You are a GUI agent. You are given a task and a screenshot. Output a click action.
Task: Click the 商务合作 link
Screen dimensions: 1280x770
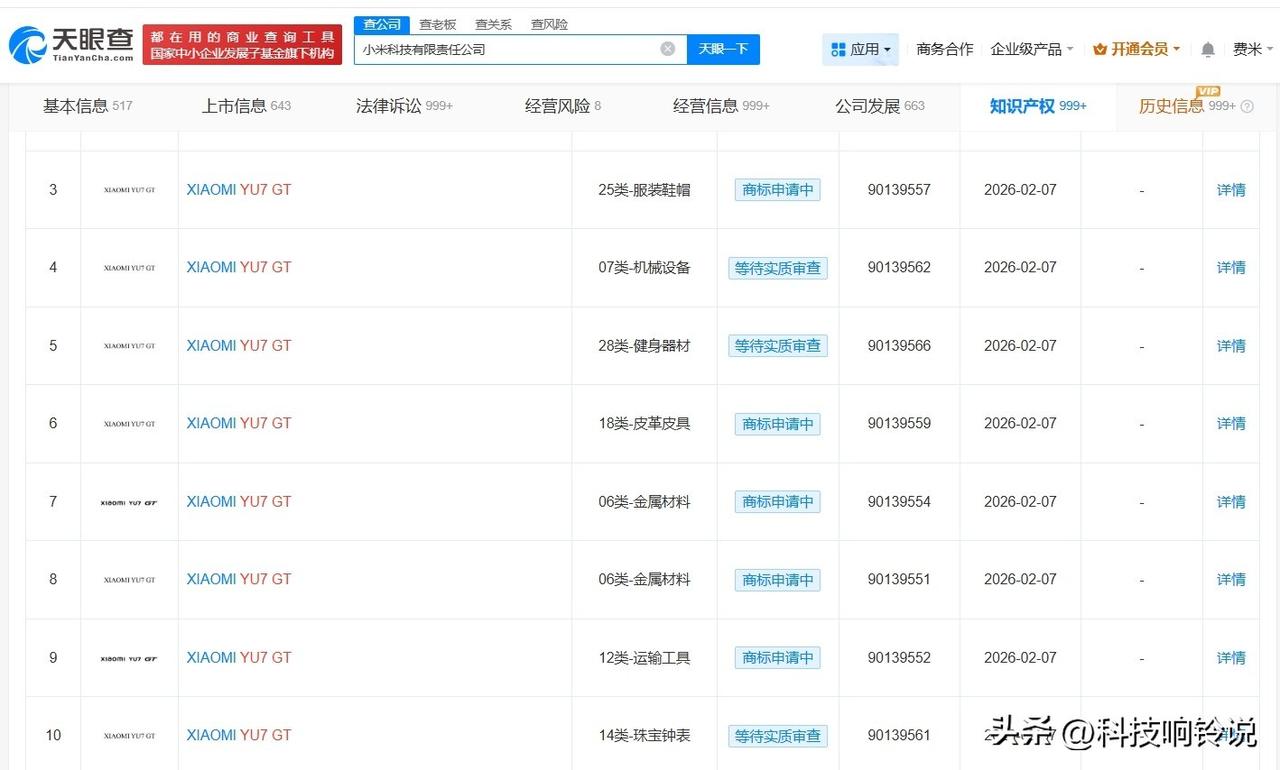point(945,49)
